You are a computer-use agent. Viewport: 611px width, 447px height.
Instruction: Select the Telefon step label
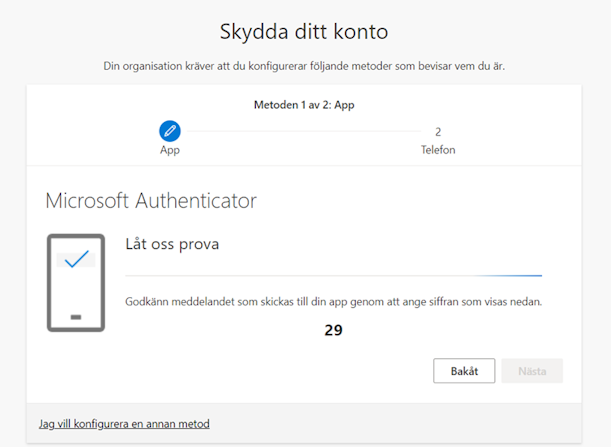click(438, 150)
